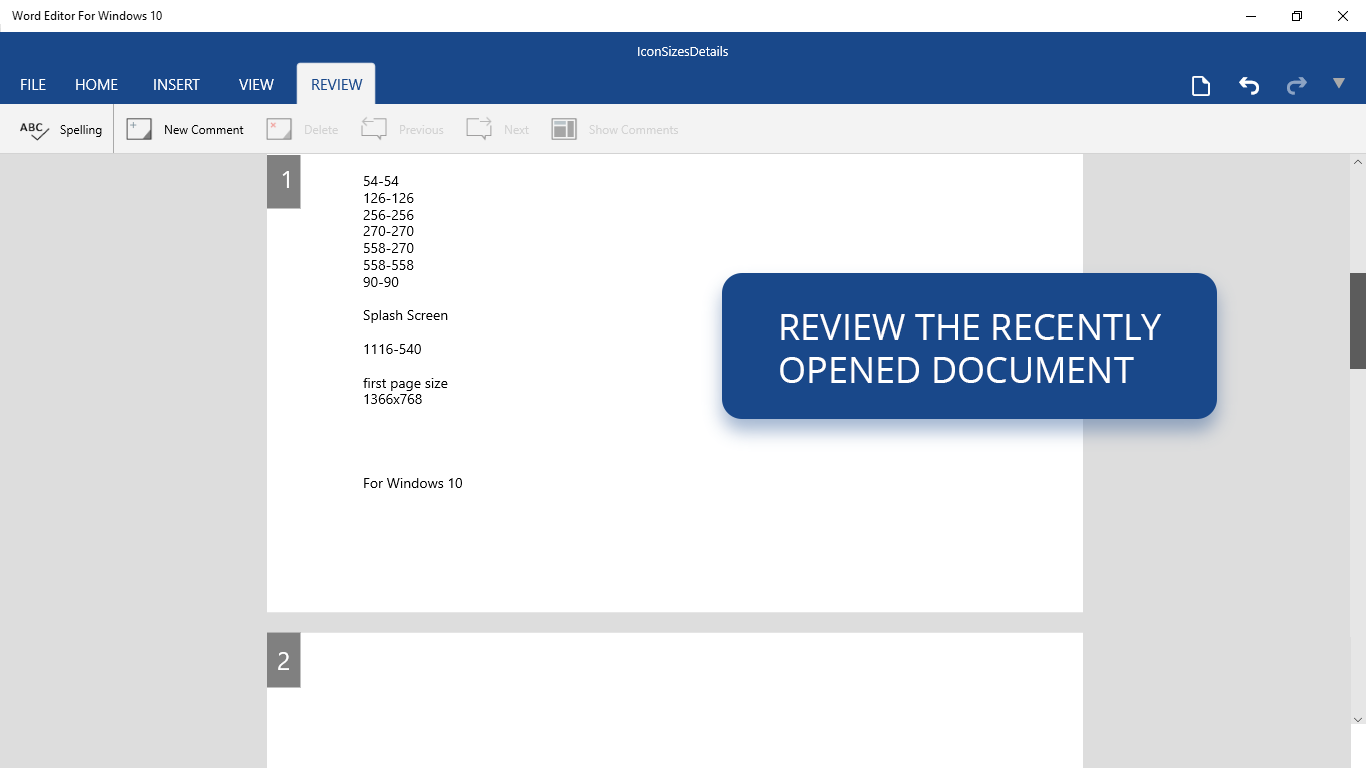Click page 2 number marker
The width and height of the screenshot is (1366, 768).
point(284,660)
